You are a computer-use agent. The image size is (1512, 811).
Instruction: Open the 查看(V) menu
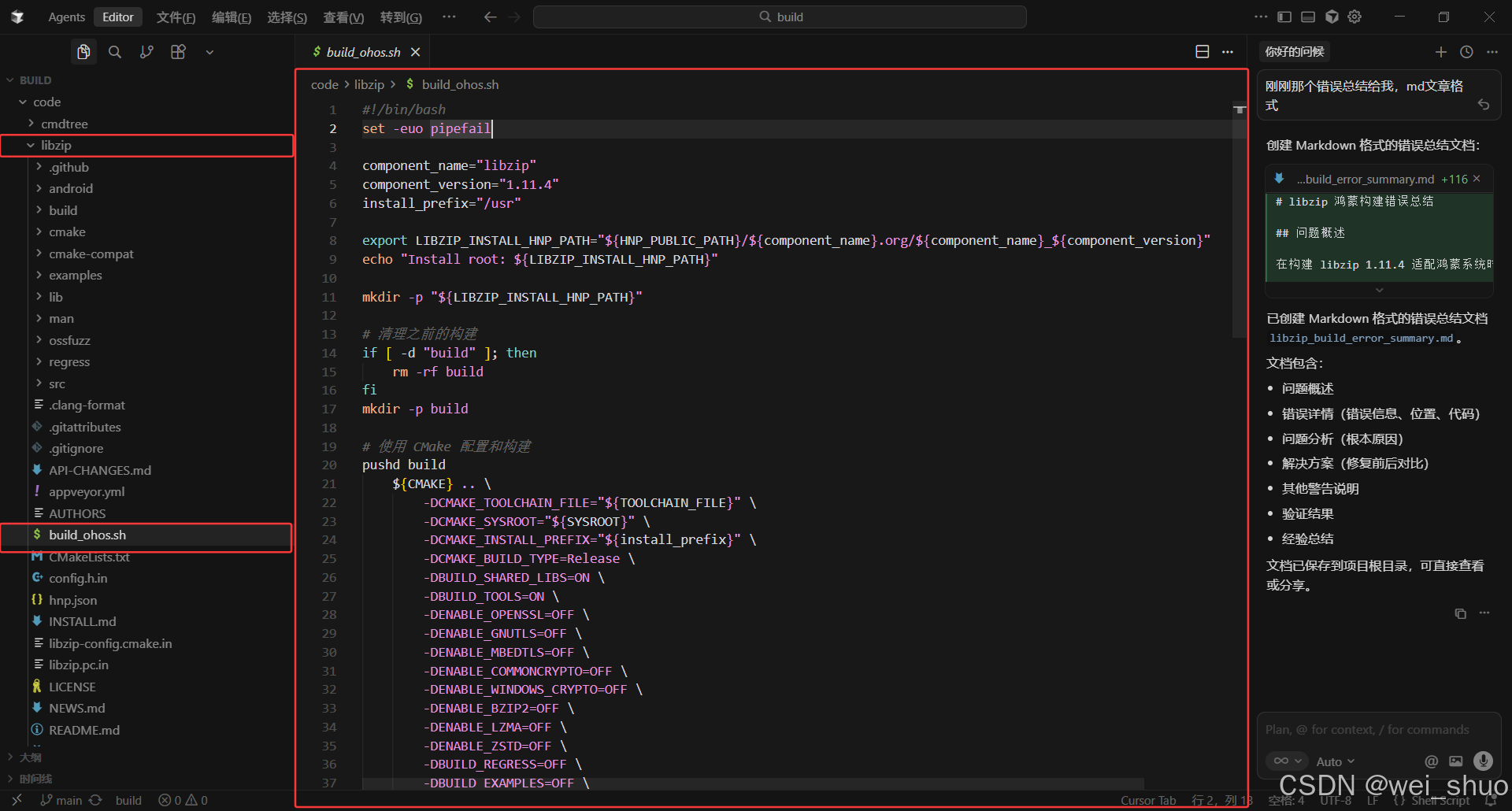(343, 17)
